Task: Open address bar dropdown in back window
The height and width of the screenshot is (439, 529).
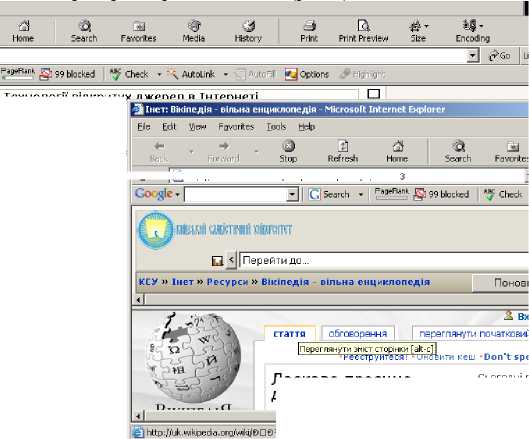Action: pos(473,56)
